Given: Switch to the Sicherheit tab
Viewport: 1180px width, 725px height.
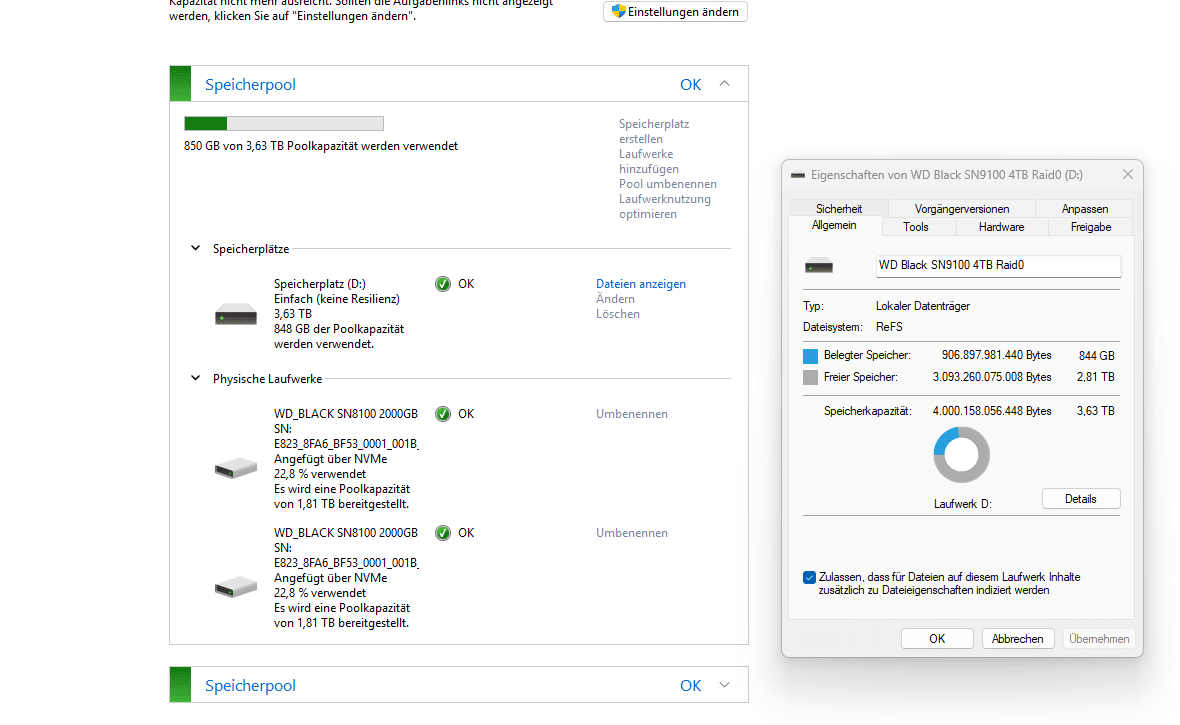Looking at the screenshot, I should [x=838, y=209].
